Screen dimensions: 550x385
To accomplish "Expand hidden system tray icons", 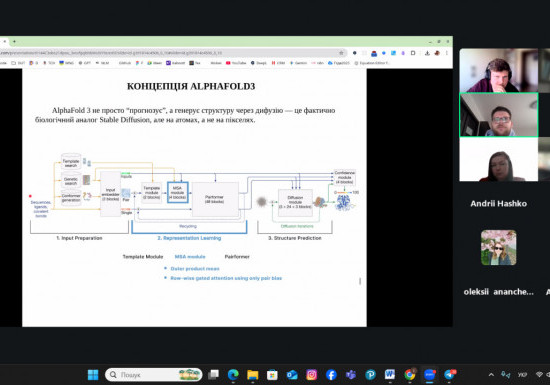I will click(491, 375).
